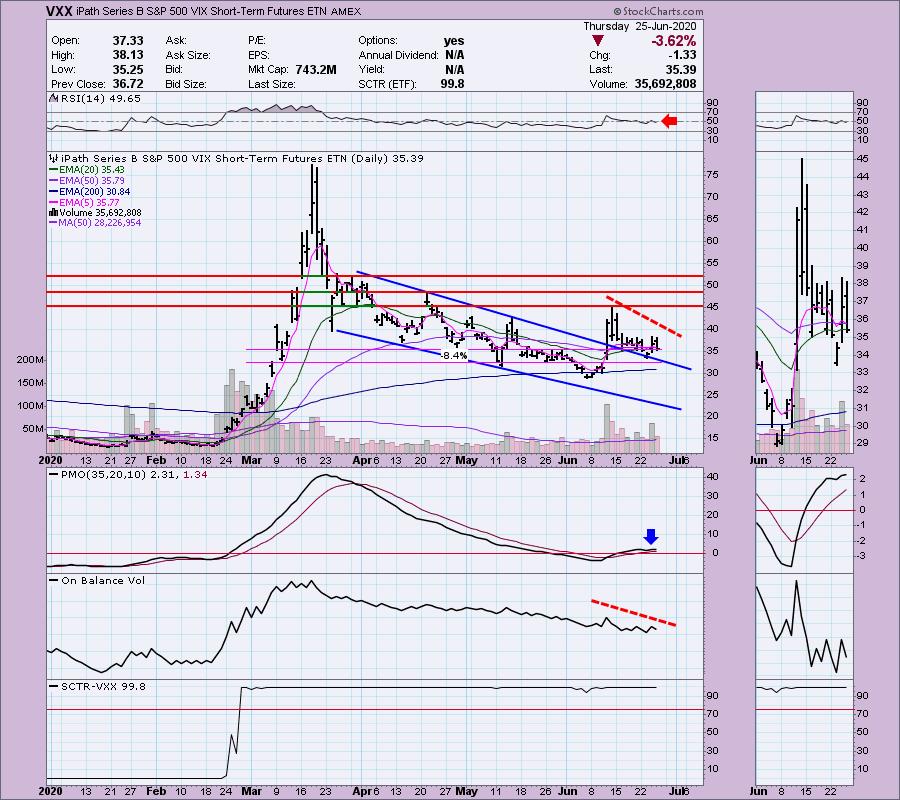Select the Open value 37.33
900x800 pixels.
pos(128,41)
